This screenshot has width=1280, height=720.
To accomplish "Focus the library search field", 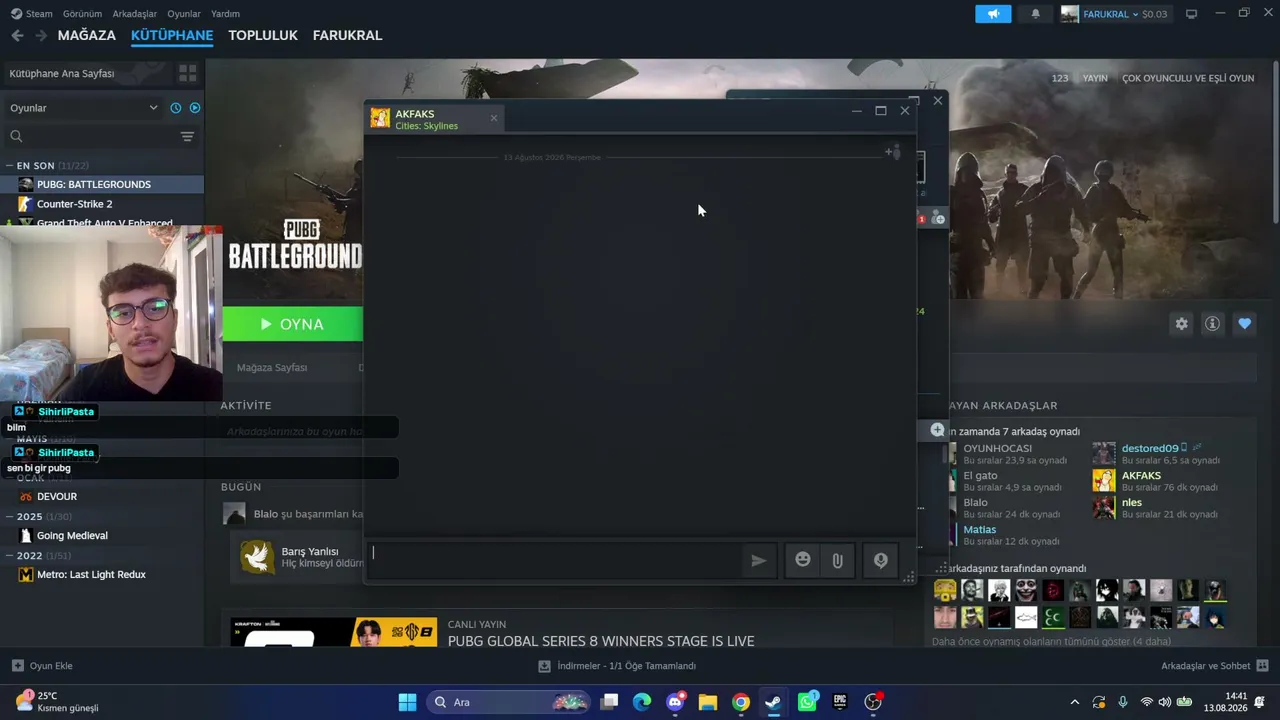I will [92, 136].
